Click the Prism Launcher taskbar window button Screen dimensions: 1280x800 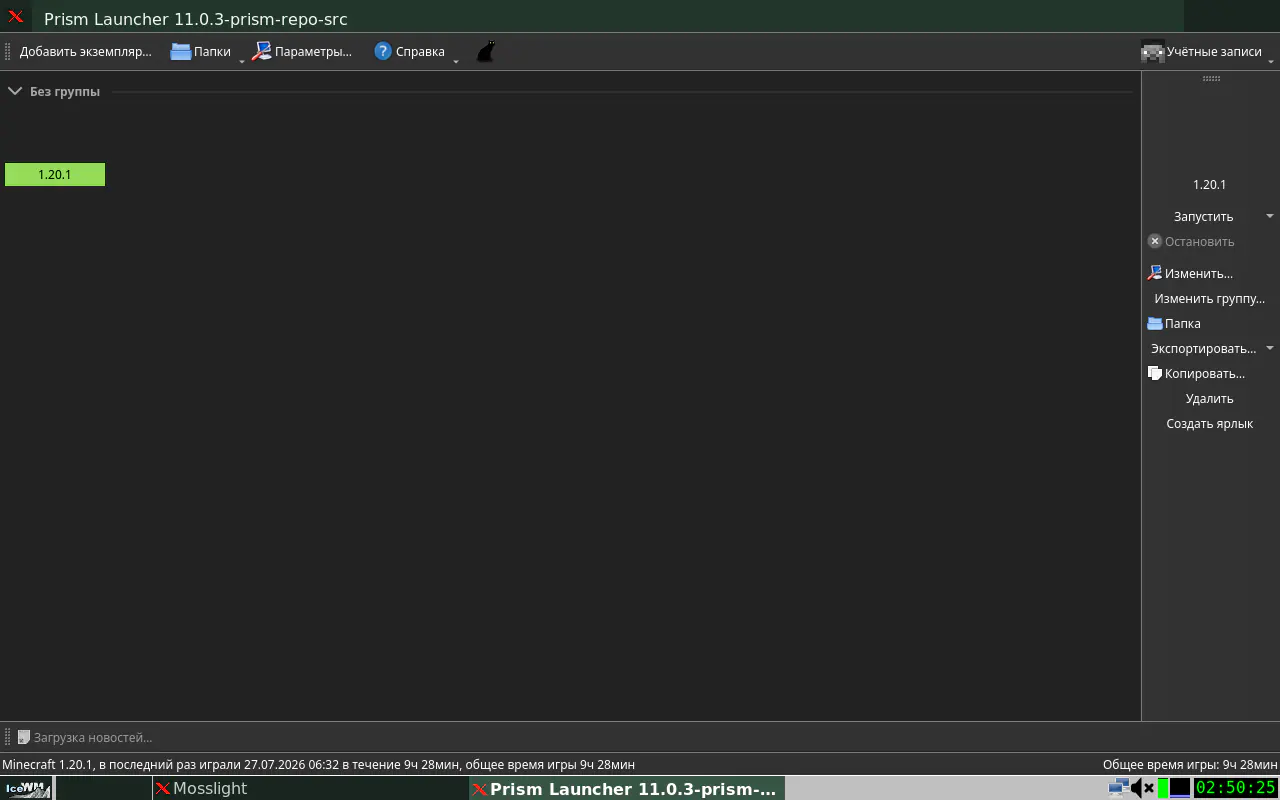click(x=627, y=788)
